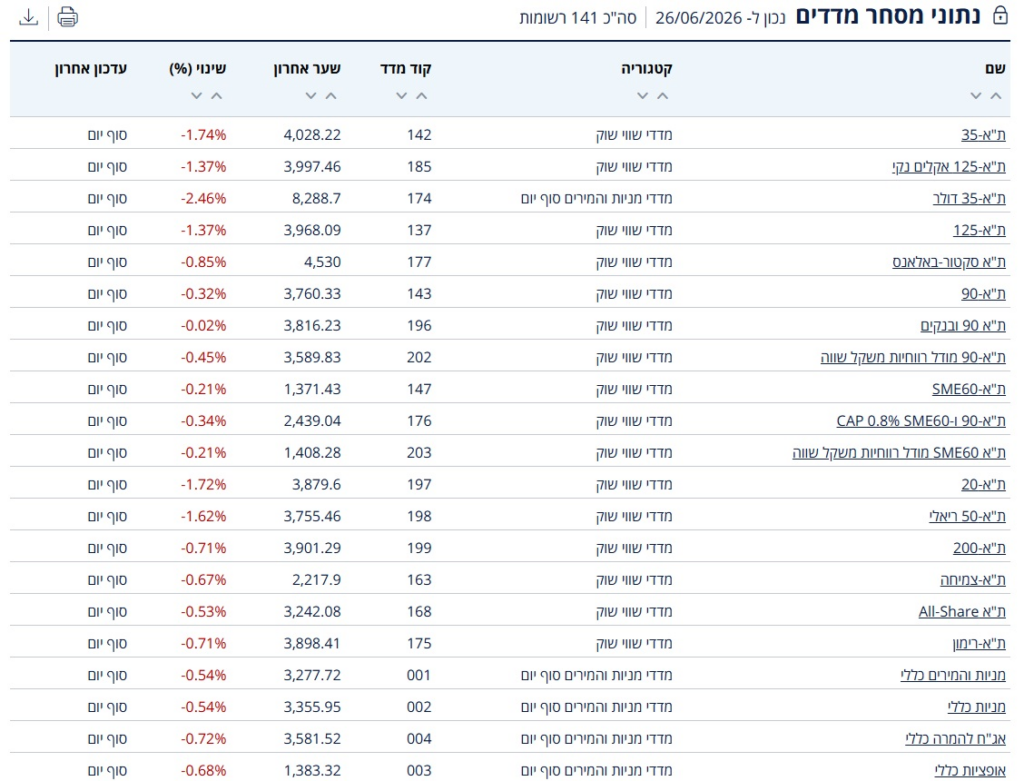Sort category column descending arrow
Screen dimensions: 1024x781
tap(643, 96)
